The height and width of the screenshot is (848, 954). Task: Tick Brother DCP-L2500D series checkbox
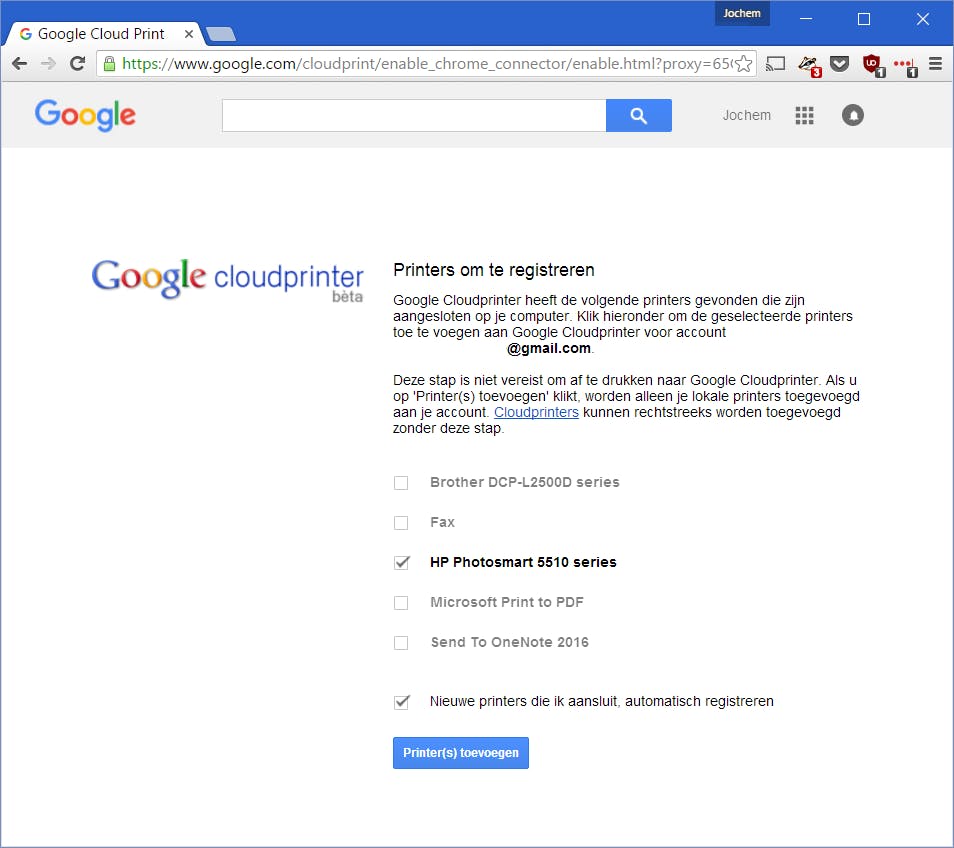pos(401,483)
